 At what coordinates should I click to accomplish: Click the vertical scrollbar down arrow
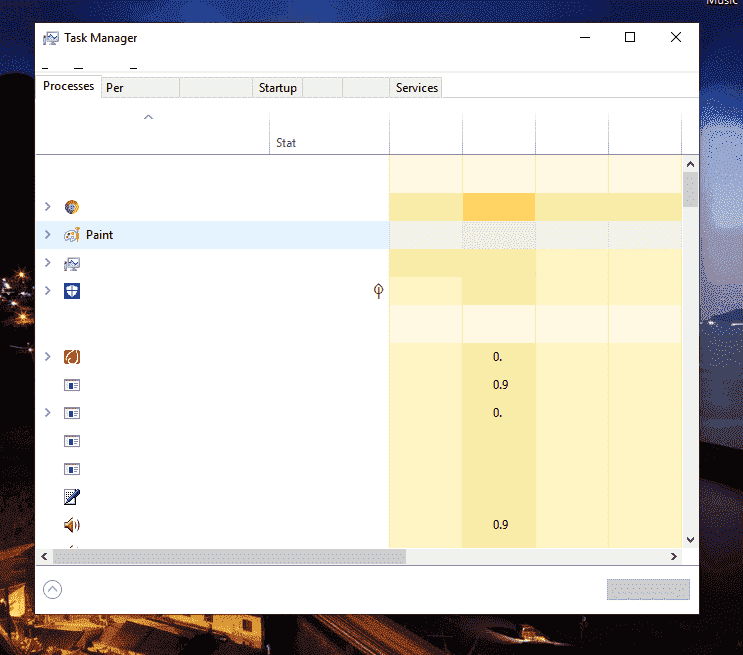(x=690, y=540)
